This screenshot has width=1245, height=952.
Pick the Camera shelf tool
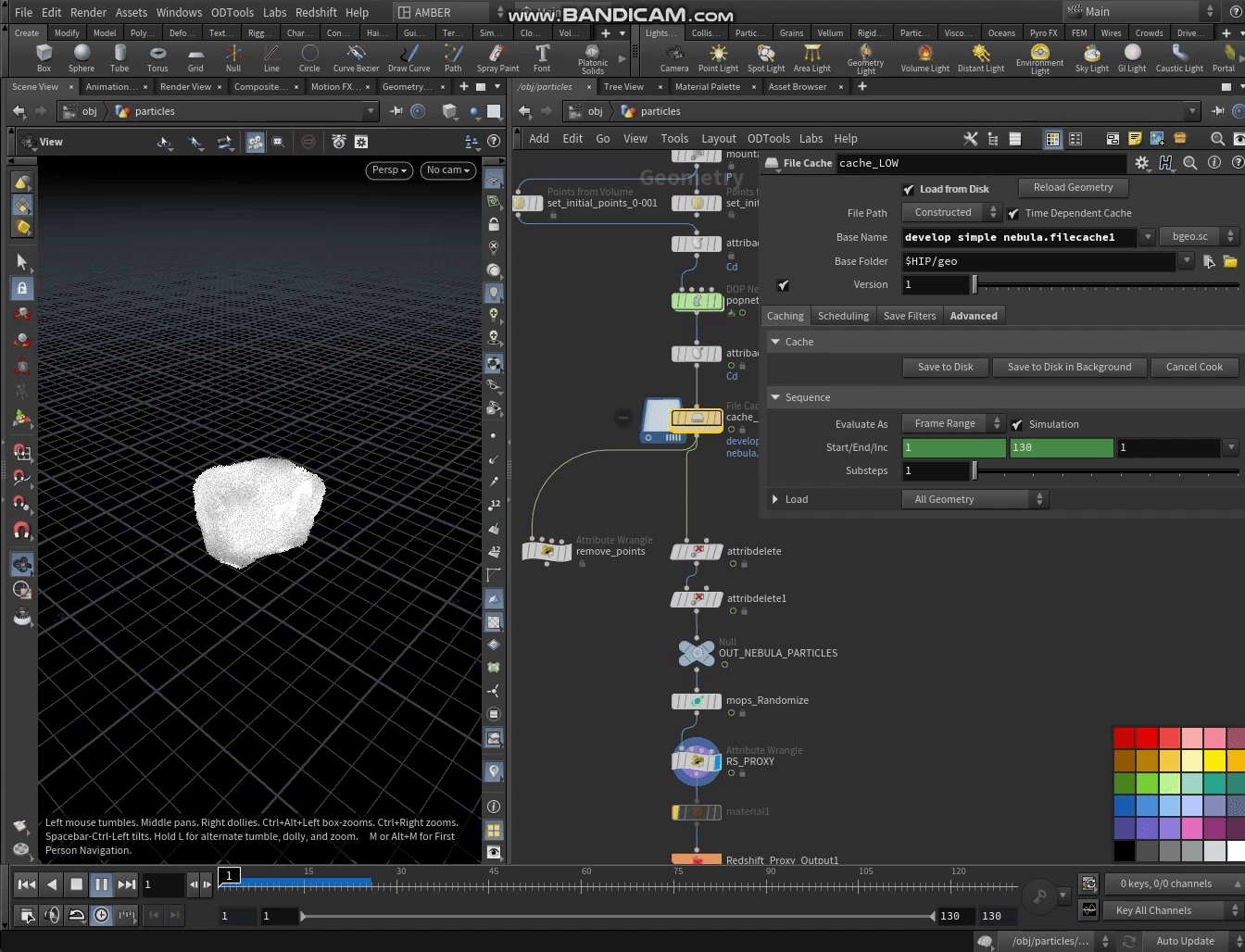tap(673, 58)
